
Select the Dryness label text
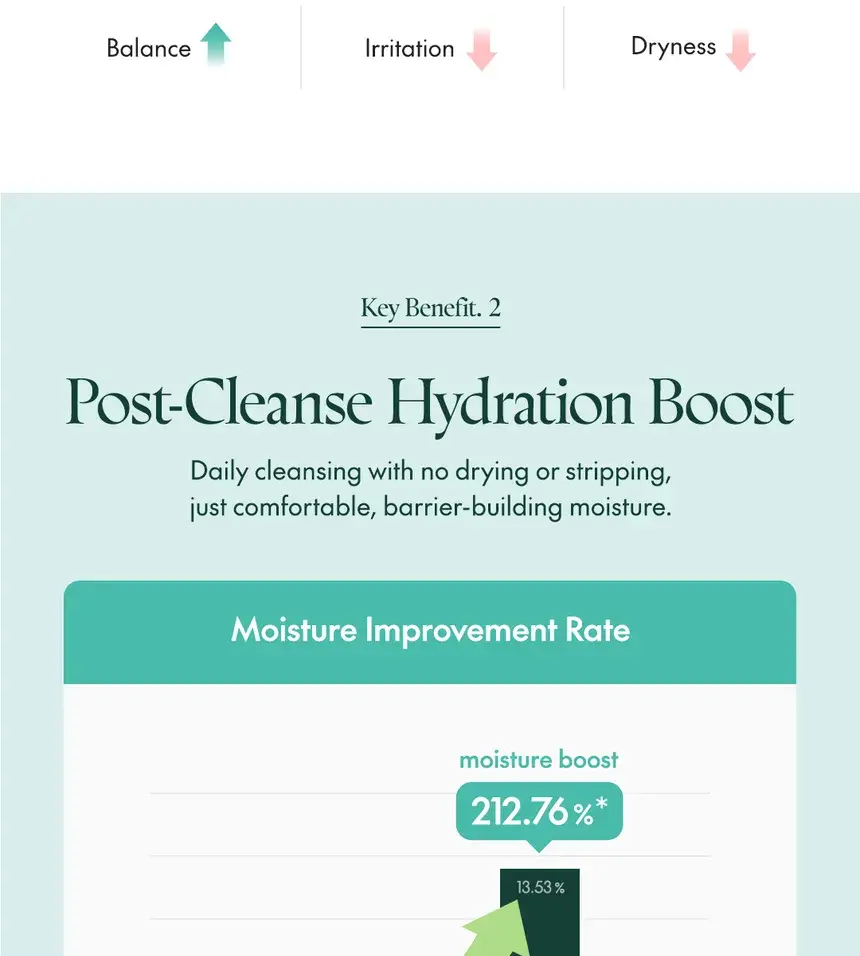tap(673, 47)
